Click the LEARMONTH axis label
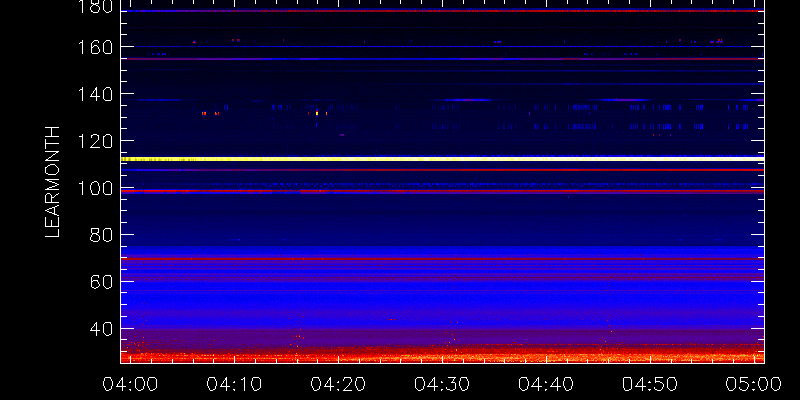Screen dimensions: 800x400 [x=53, y=182]
